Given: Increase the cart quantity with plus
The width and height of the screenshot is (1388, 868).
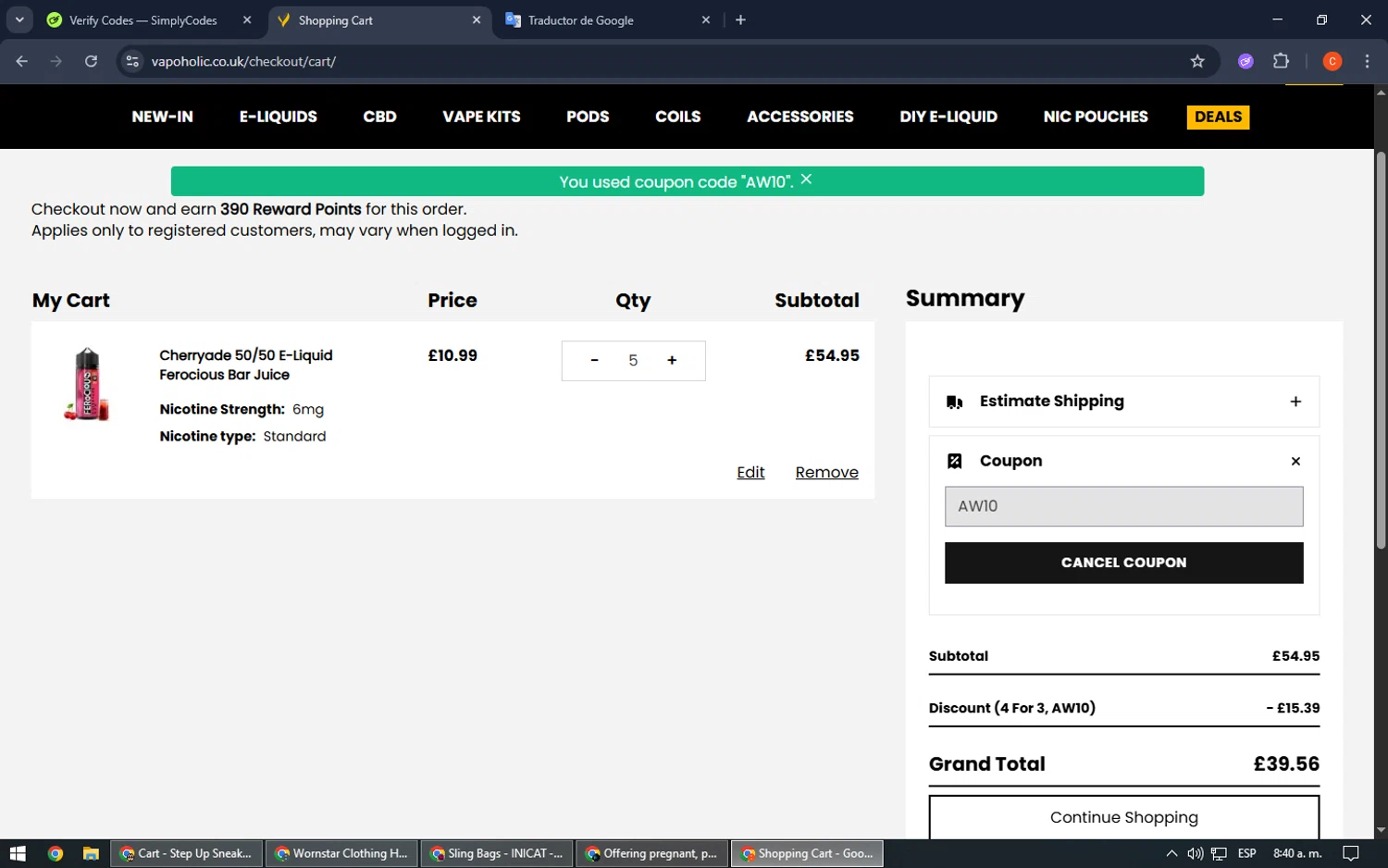Looking at the screenshot, I should point(672,361).
